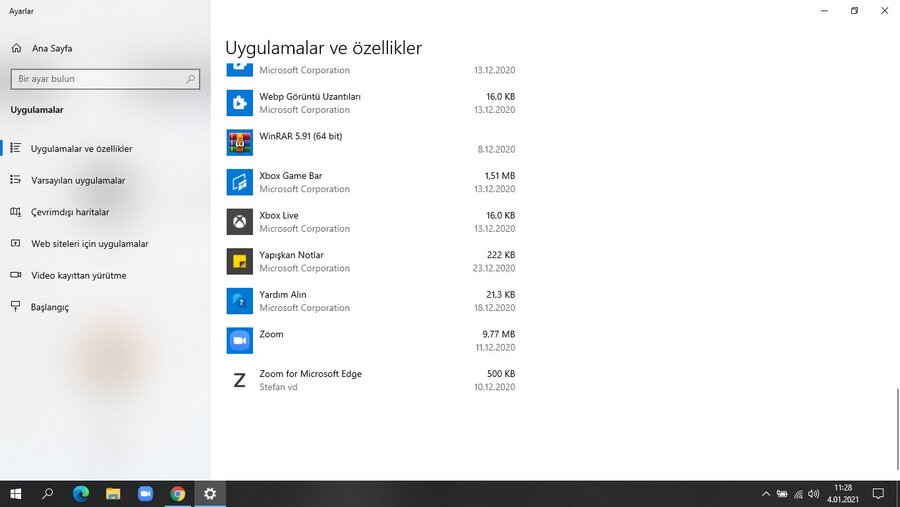Click the Zoom for Microsoft Edge Z icon
Viewport: 900px width, 507px height.
(x=239, y=380)
